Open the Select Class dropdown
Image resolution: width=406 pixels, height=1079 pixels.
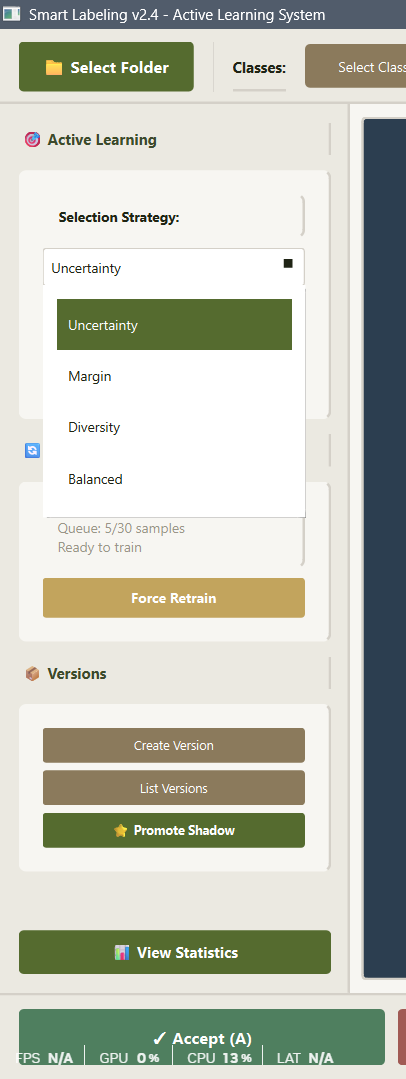pos(355,67)
